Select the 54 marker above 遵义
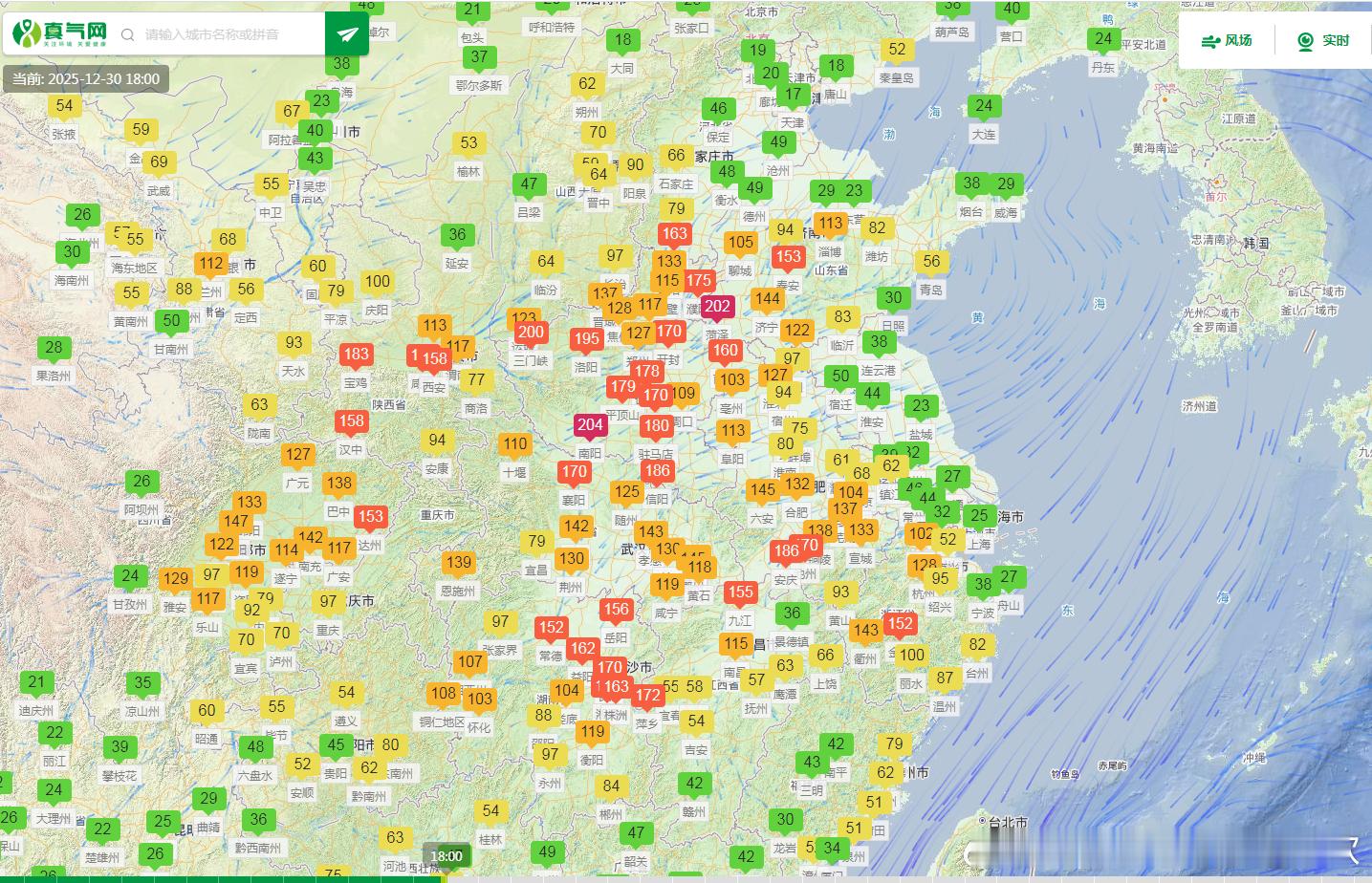The image size is (1372, 883). pos(346,693)
